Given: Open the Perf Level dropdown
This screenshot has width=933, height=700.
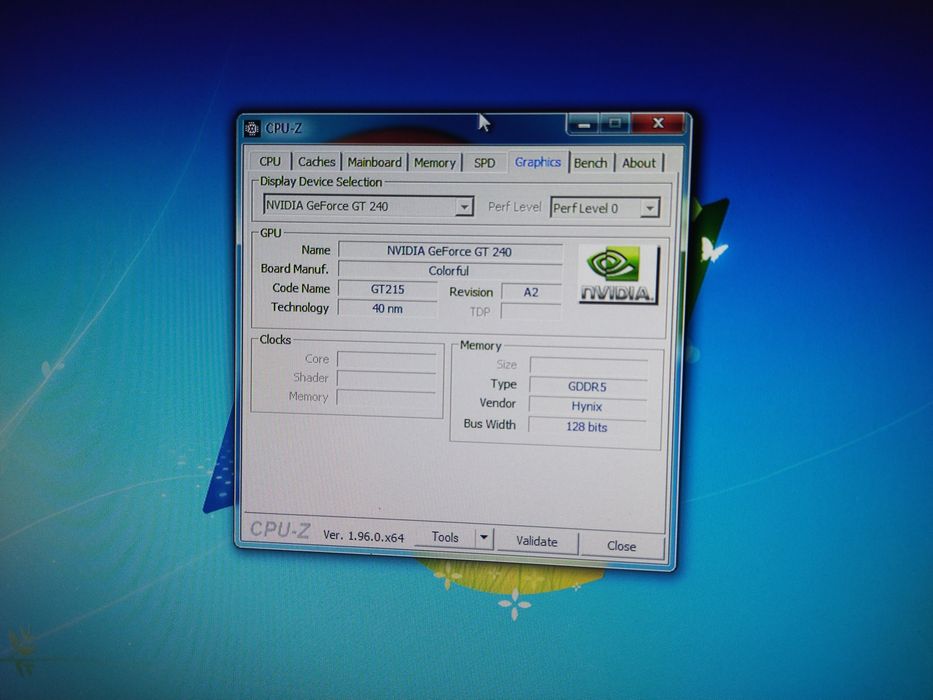Looking at the screenshot, I should click(650, 208).
